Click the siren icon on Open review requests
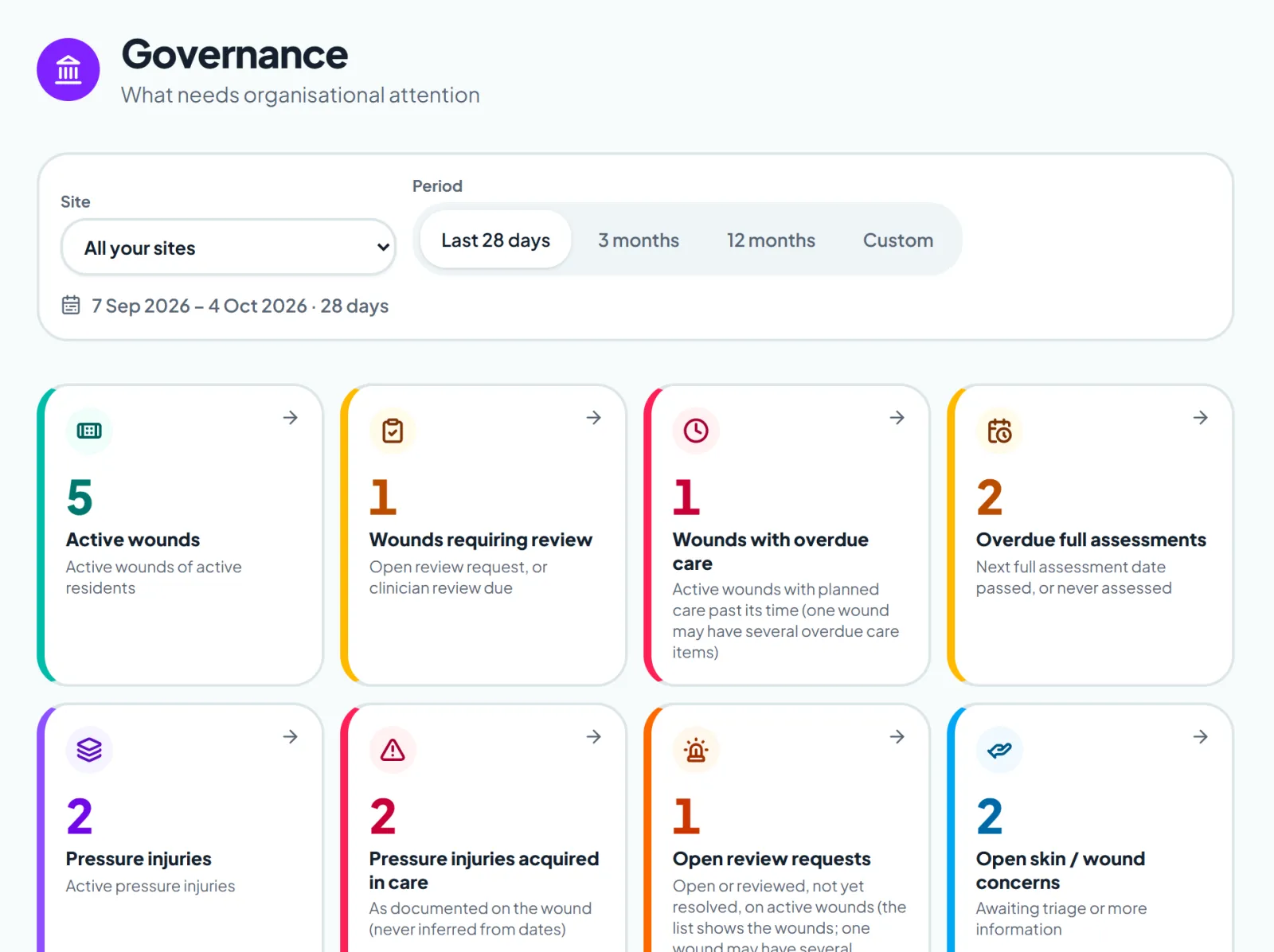The width and height of the screenshot is (1274, 952). pyautogui.click(x=696, y=750)
